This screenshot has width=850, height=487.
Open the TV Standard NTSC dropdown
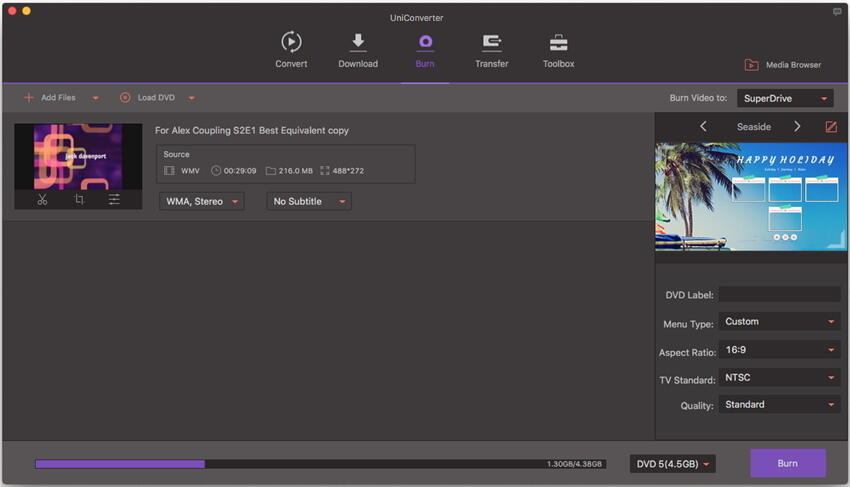tap(780, 377)
